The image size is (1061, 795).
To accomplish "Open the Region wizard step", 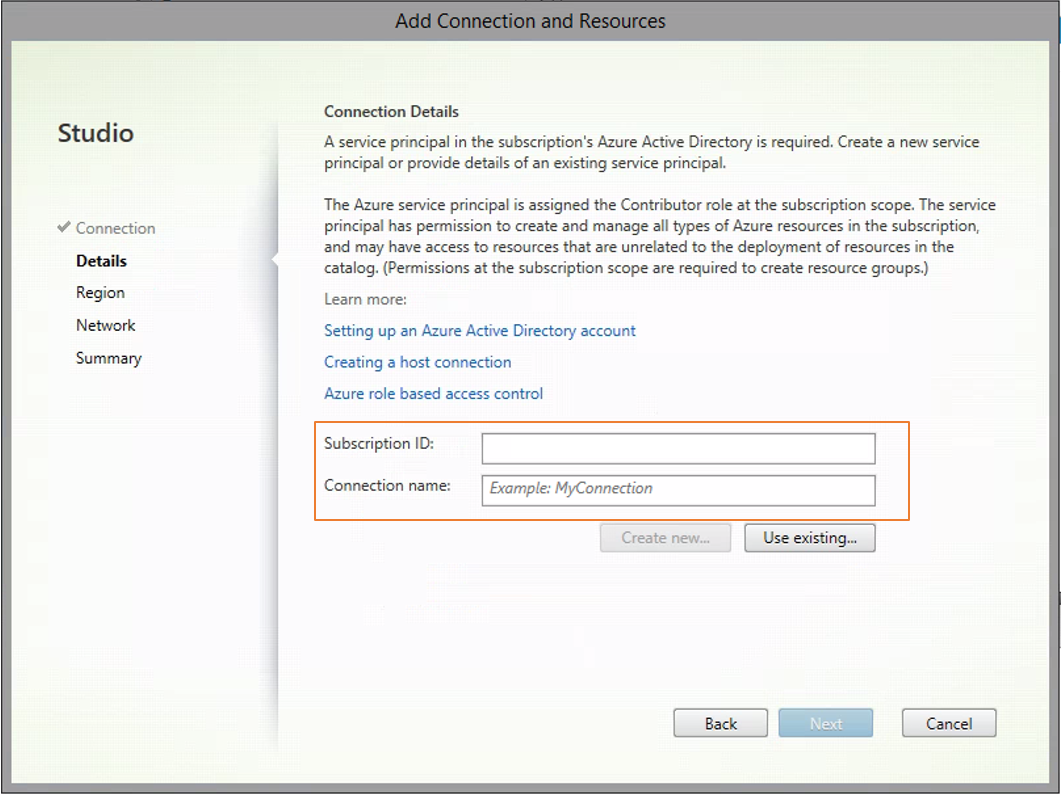I will click(x=100, y=293).
